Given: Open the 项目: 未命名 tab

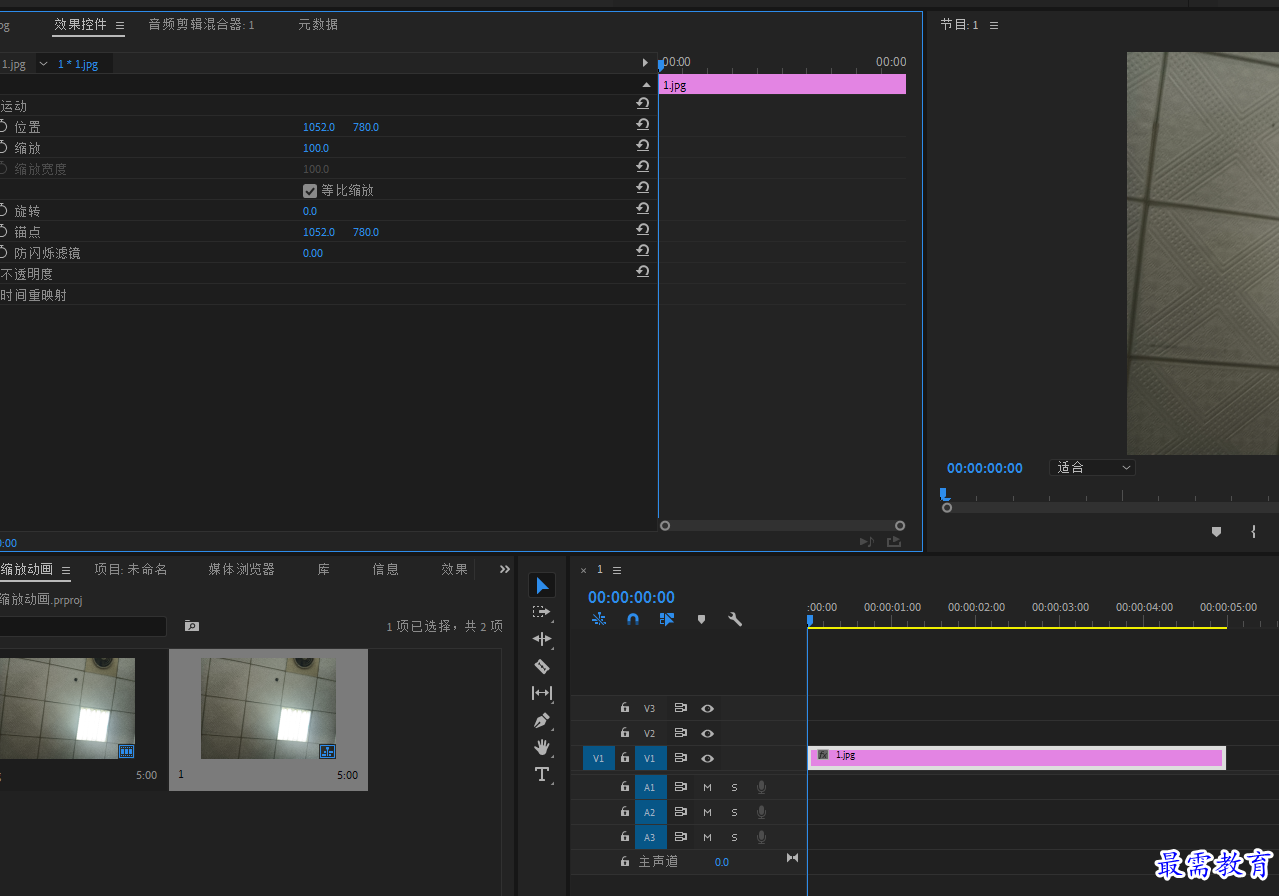Looking at the screenshot, I should pos(131,569).
